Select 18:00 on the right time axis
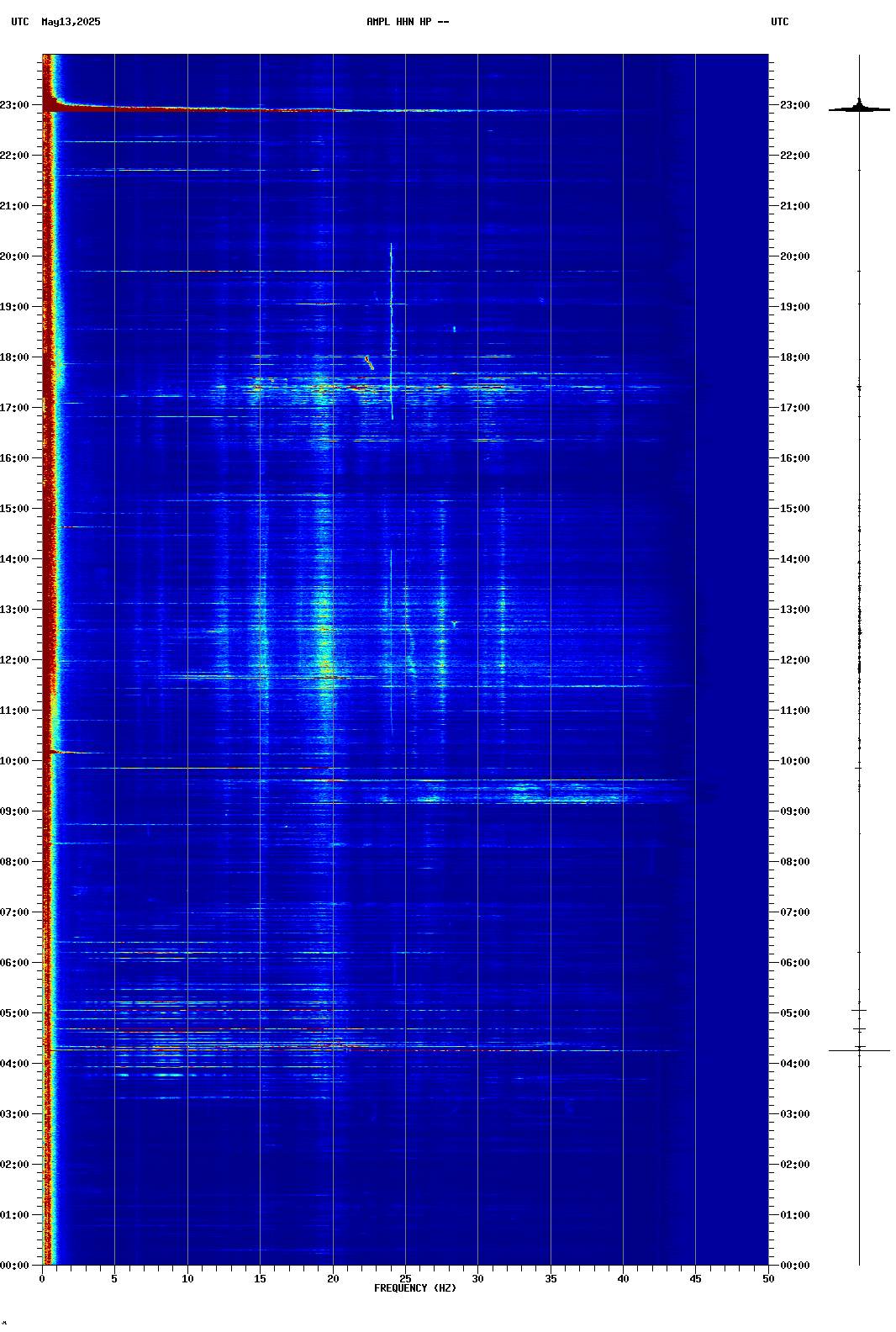 click(795, 357)
